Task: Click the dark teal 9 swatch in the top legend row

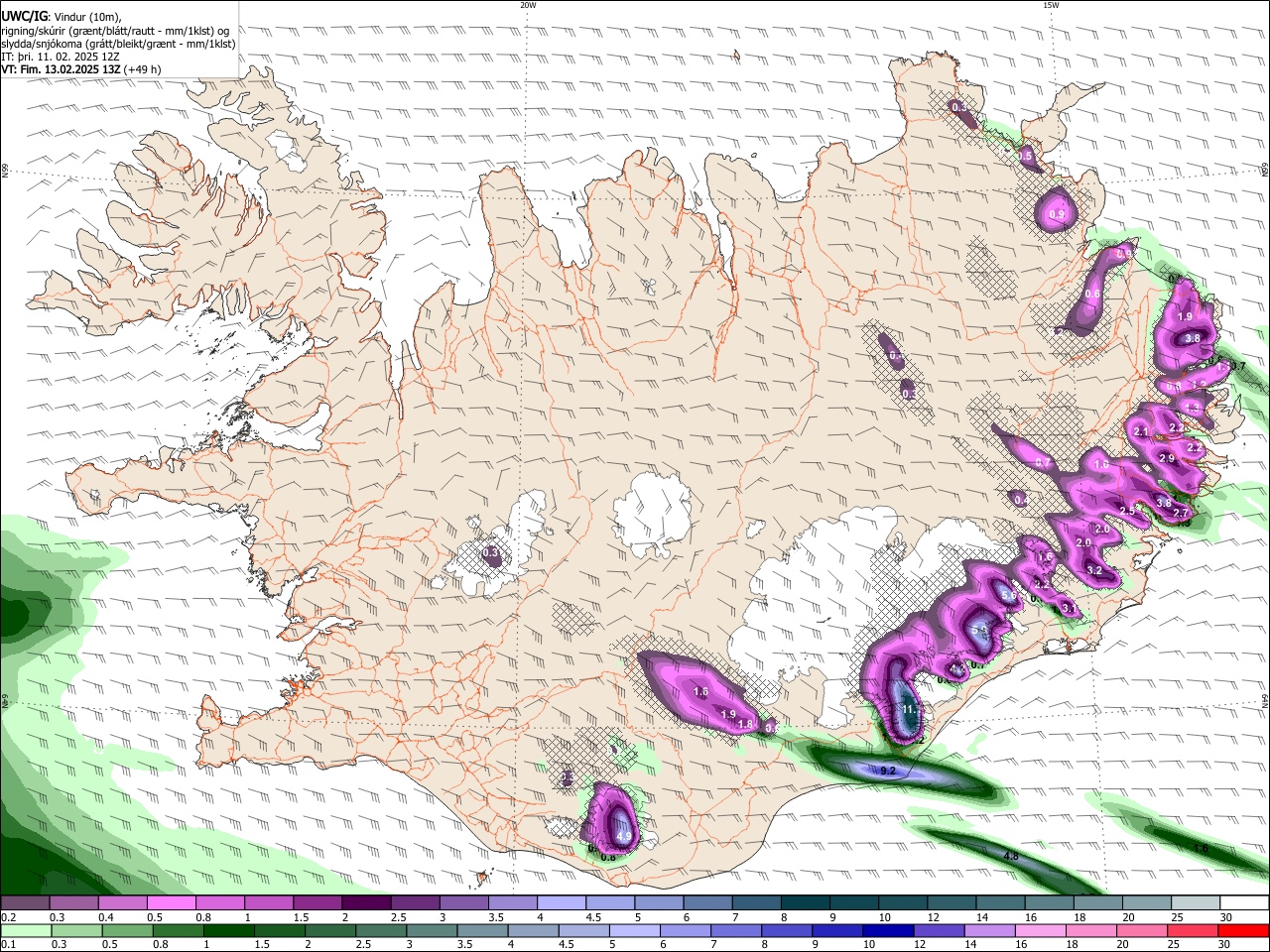Action: click(852, 902)
